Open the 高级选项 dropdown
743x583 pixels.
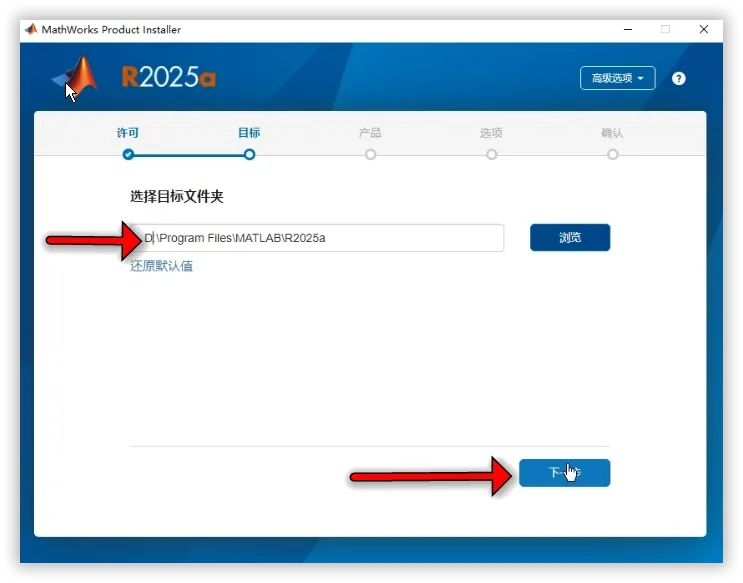coord(617,78)
